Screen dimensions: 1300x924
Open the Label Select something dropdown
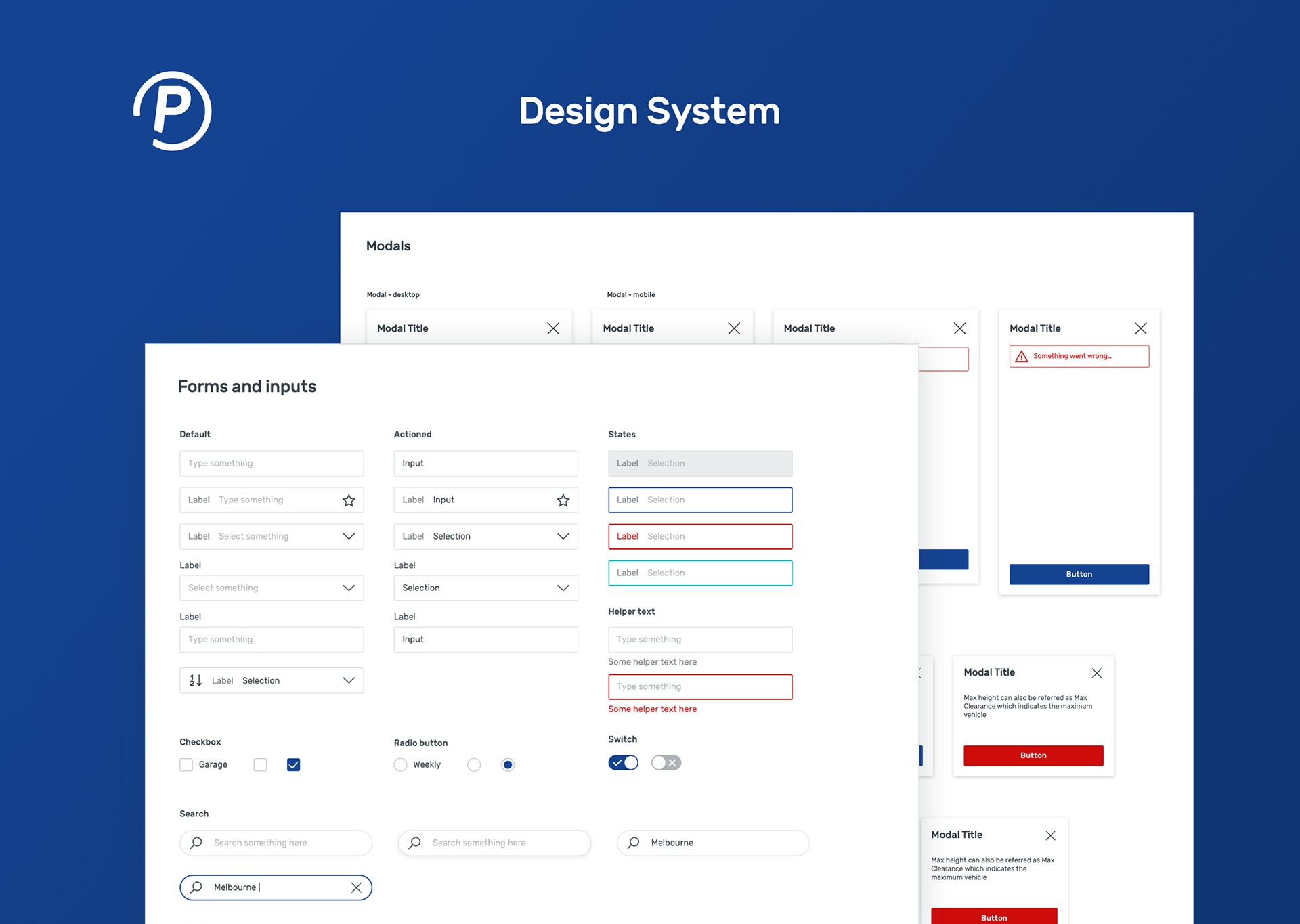[x=349, y=536]
